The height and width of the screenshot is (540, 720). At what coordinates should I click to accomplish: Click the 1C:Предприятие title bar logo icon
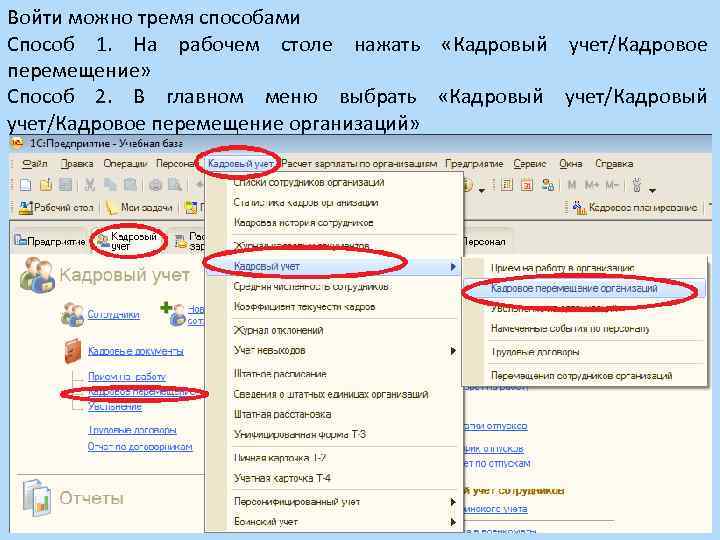point(17,143)
